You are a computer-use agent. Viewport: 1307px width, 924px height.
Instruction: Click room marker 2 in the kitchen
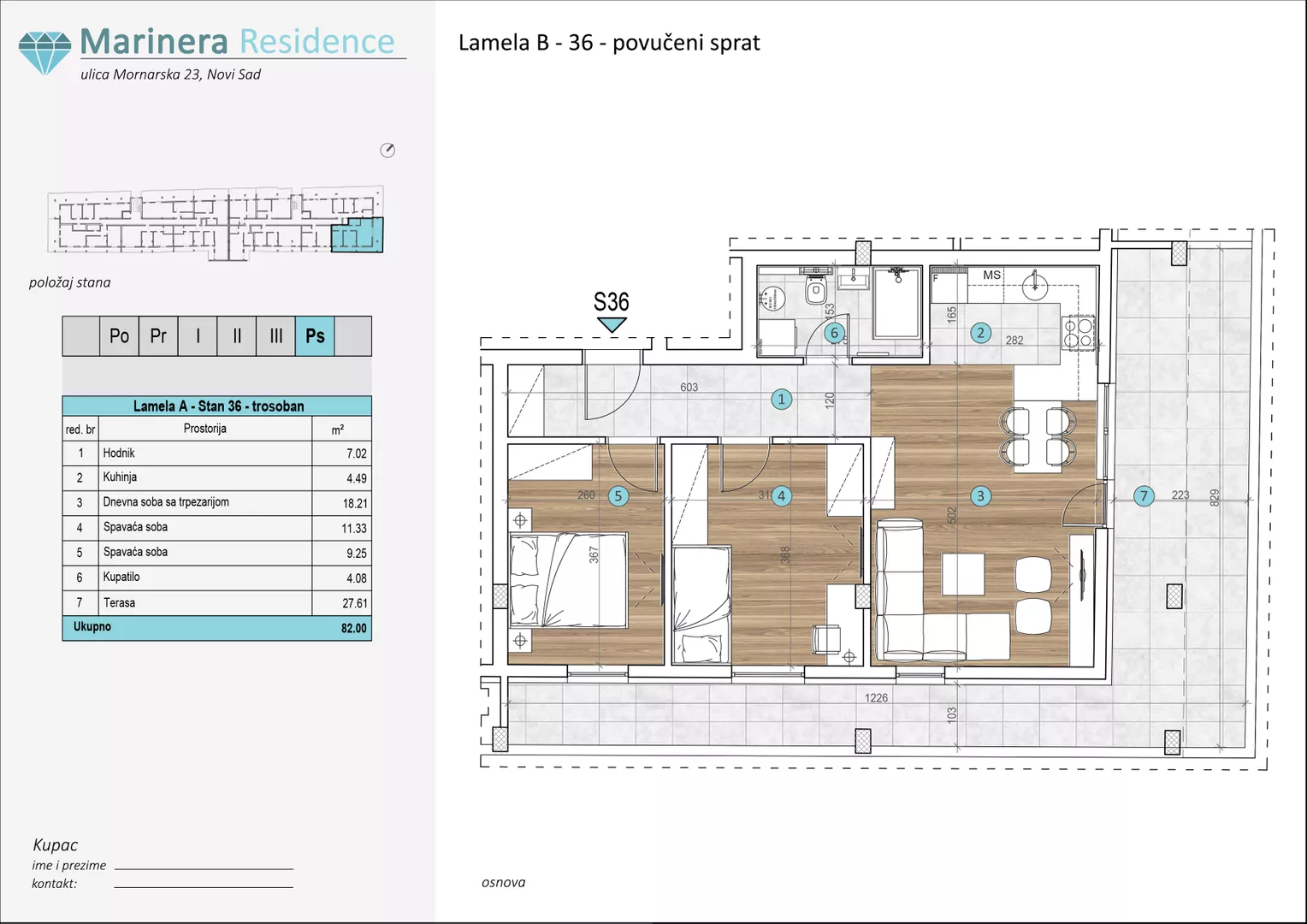click(x=981, y=333)
